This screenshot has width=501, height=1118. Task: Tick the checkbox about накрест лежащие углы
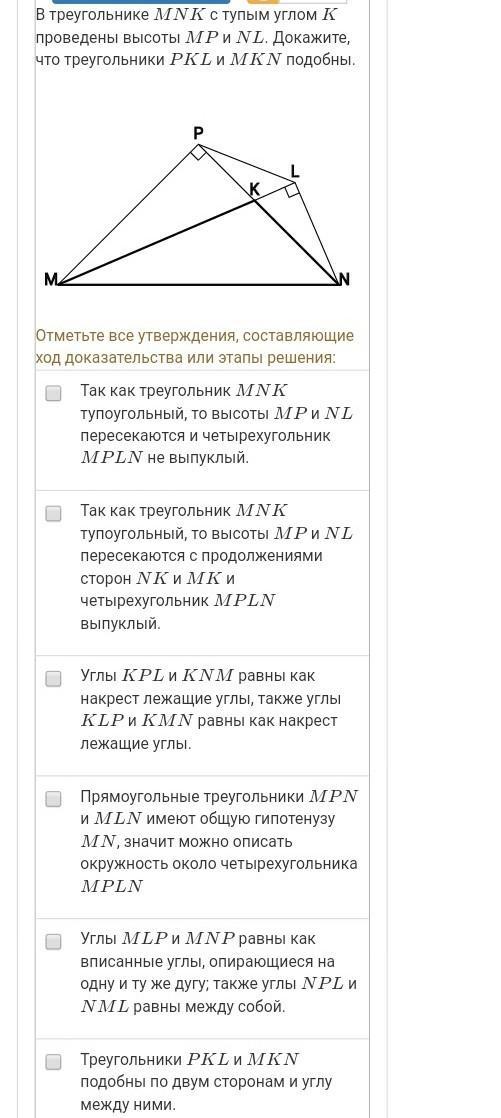(x=53, y=678)
